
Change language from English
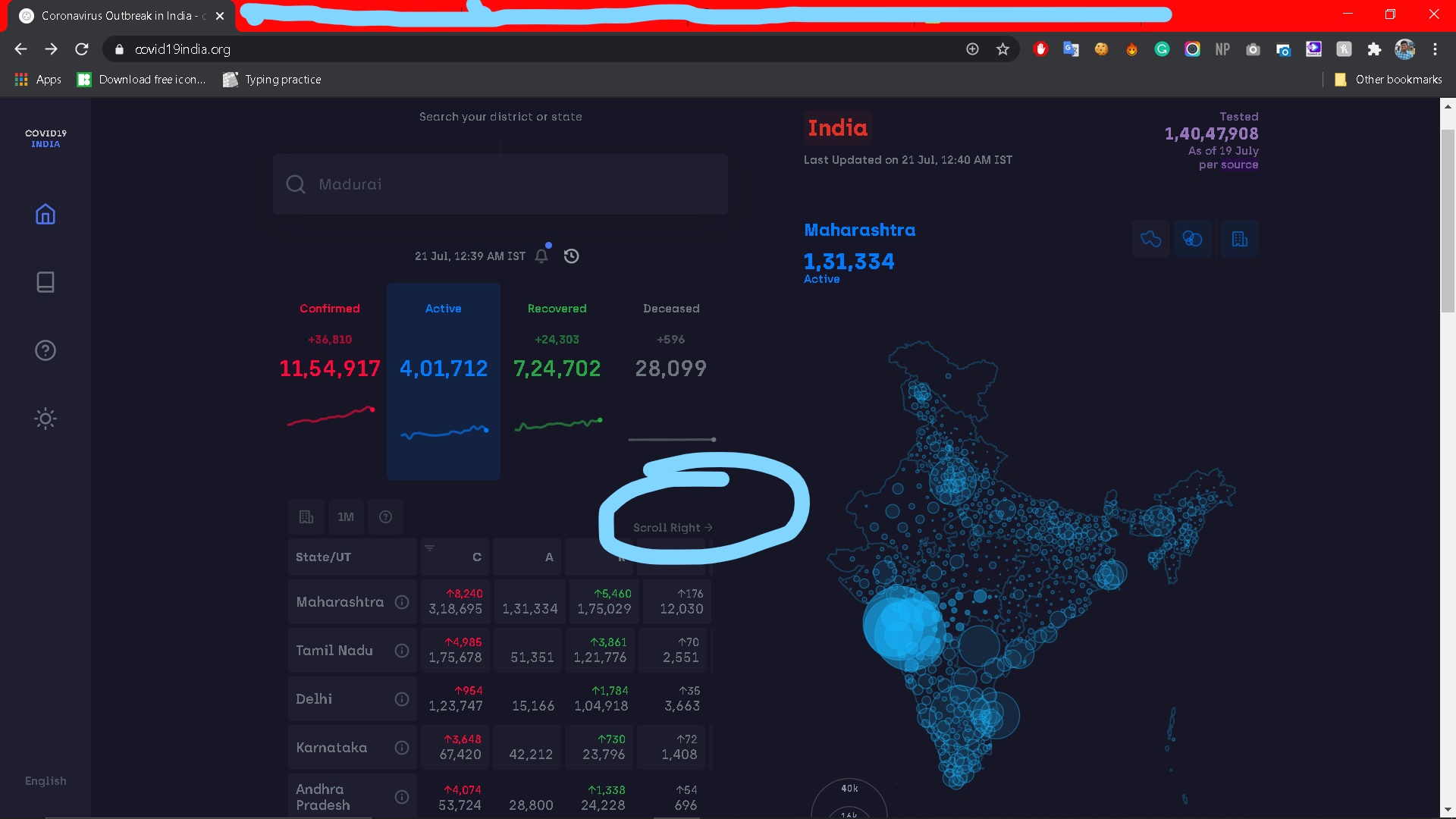click(45, 781)
